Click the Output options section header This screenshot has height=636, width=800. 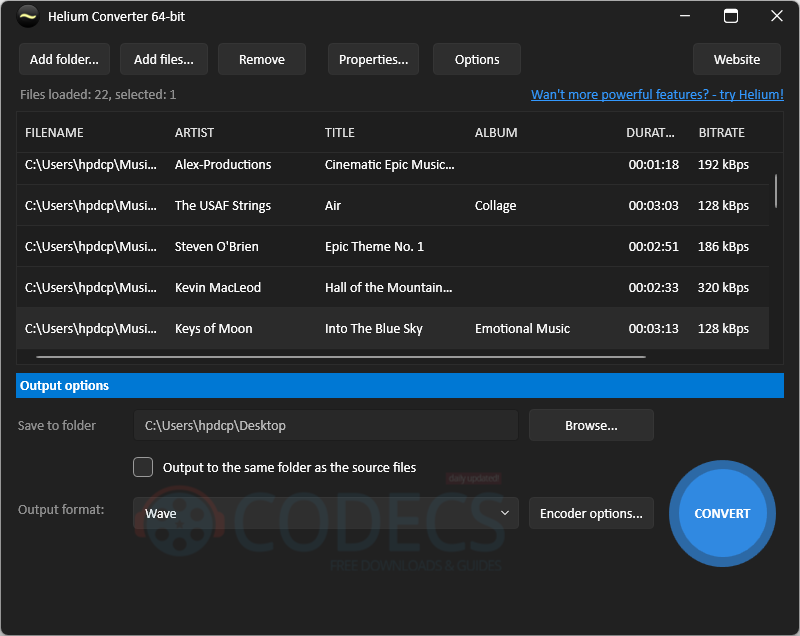400,386
